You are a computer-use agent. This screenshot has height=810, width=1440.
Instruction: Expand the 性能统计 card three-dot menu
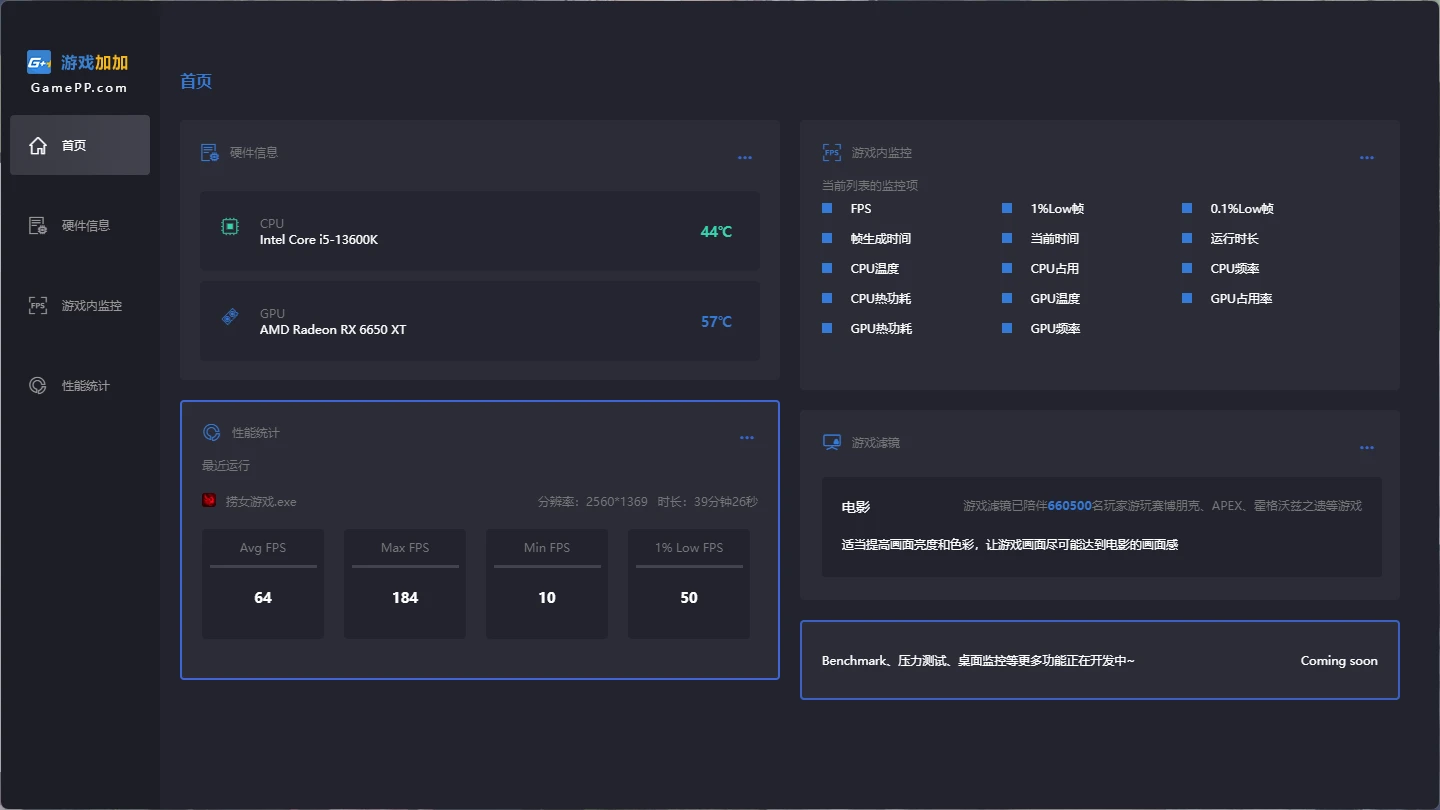(x=747, y=438)
